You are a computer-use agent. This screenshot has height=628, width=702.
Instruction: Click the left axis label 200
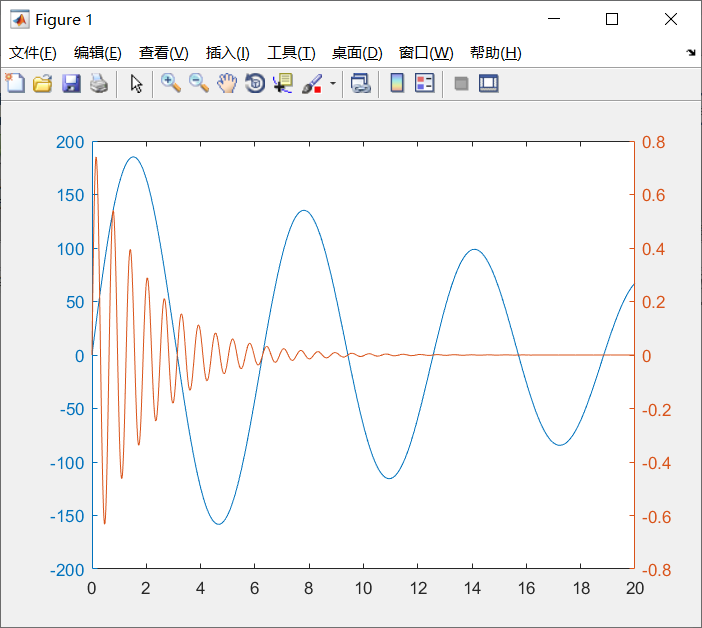pyautogui.click(x=70, y=142)
